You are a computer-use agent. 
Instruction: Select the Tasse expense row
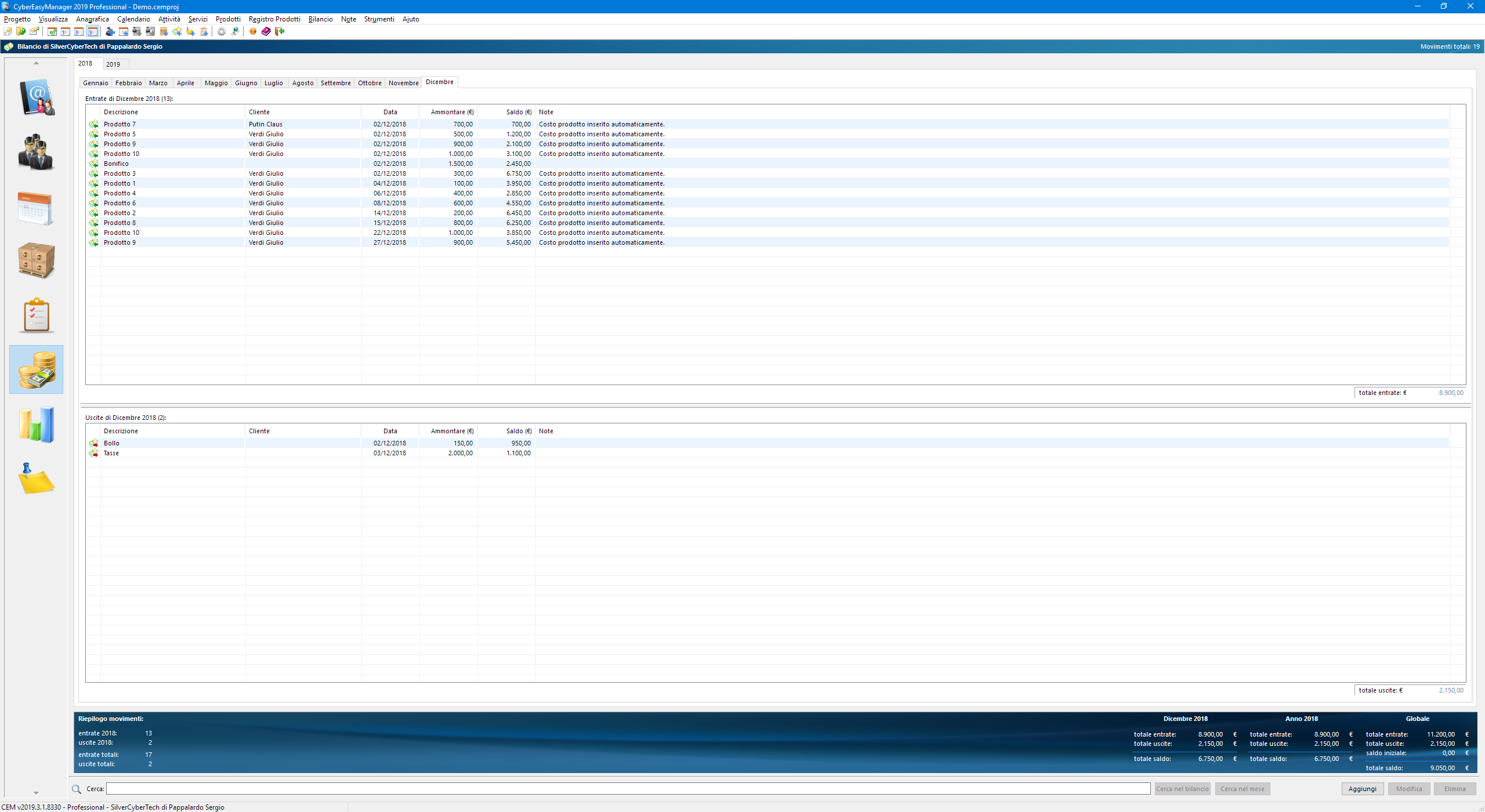[767, 453]
